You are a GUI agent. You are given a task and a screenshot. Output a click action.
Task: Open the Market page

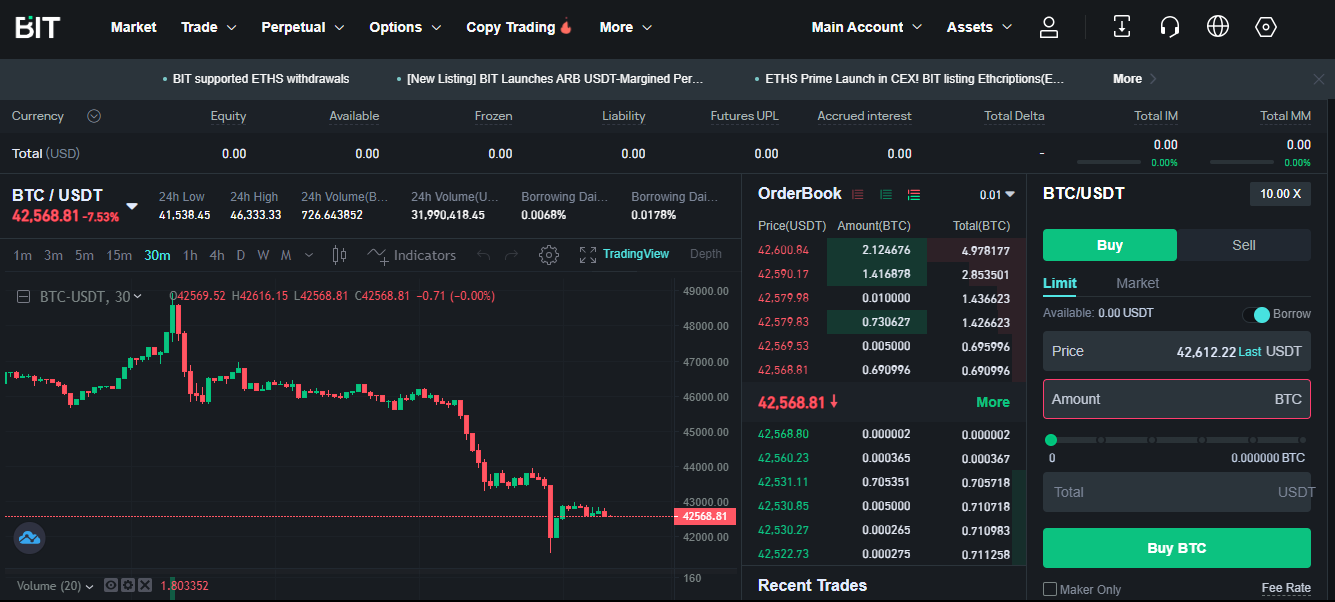point(134,27)
